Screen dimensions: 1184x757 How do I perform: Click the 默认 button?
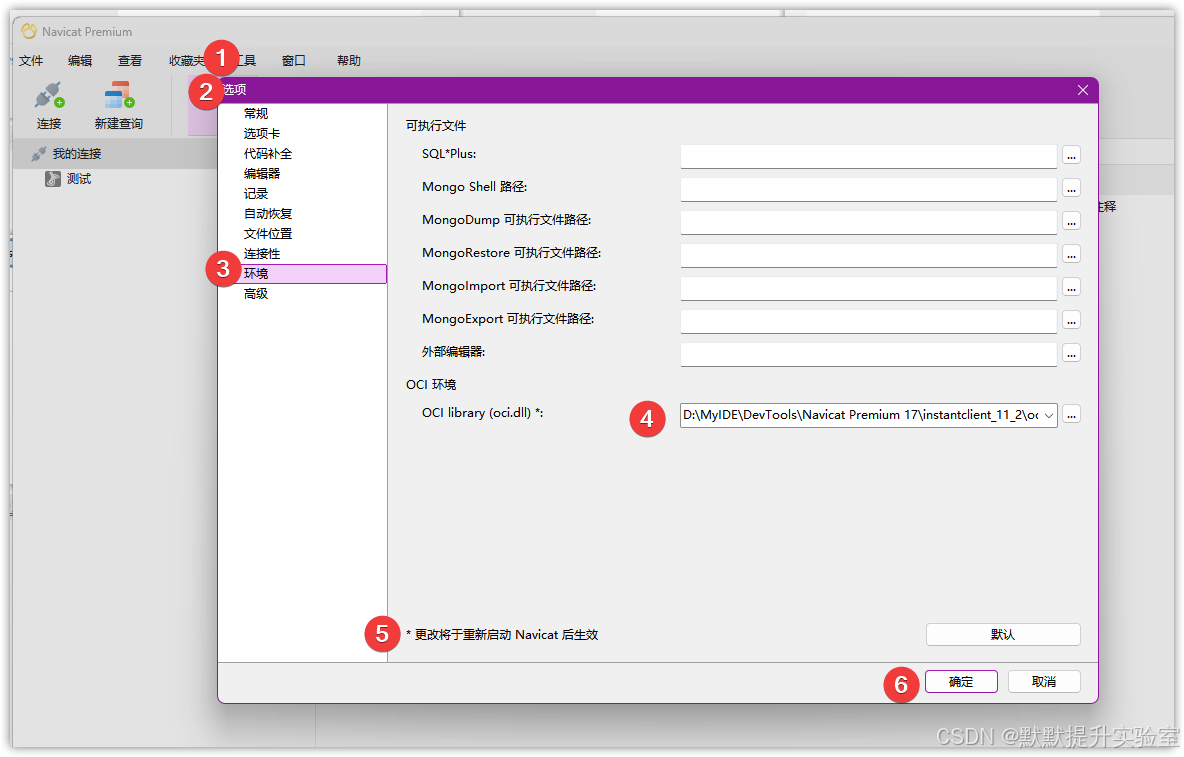point(1003,634)
